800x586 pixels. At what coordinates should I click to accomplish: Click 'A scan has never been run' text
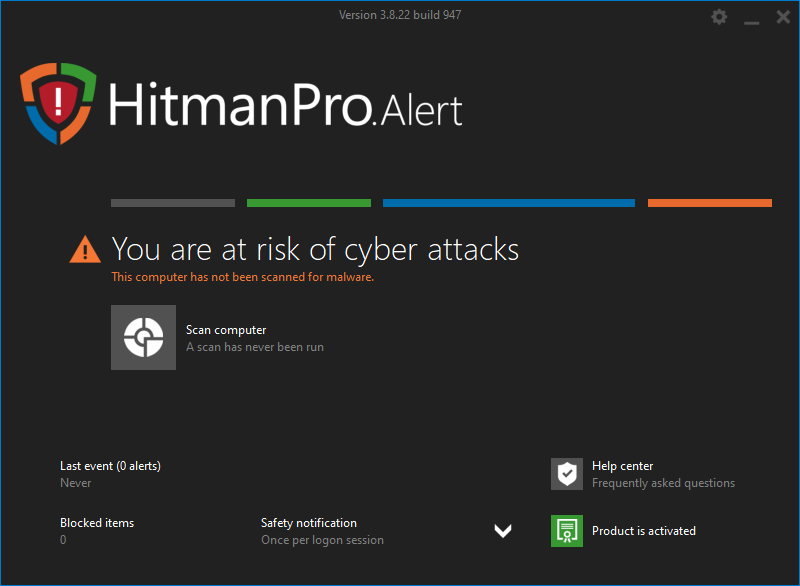click(x=255, y=347)
